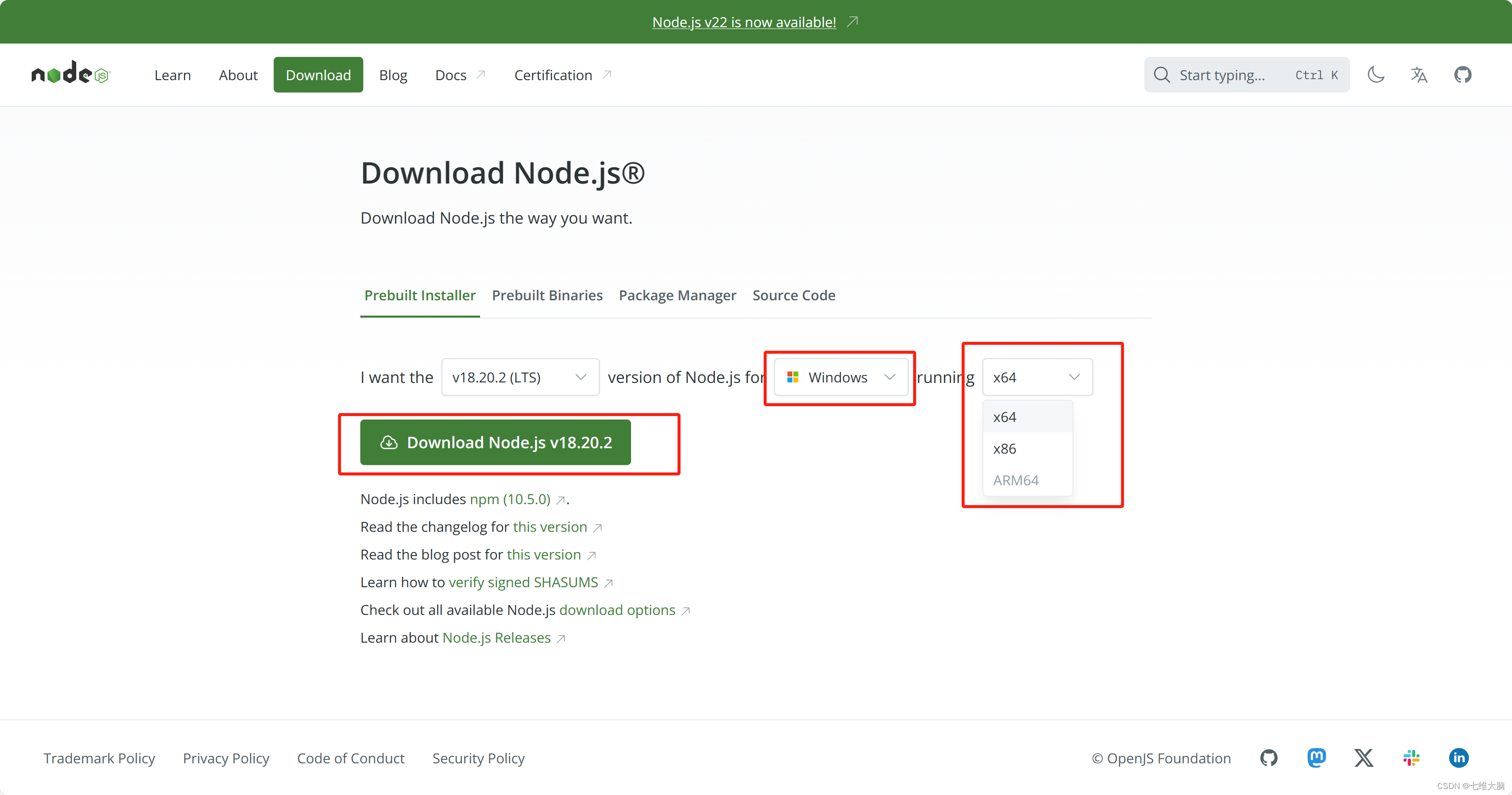This screenshot has height=795, width=1512.
Task: Click the Node.js logo
Action: (x=71, y=74)
